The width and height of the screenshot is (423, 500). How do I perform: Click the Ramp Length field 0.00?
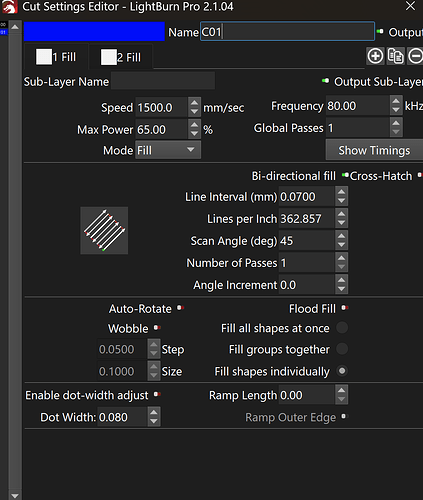coord(306,395)
